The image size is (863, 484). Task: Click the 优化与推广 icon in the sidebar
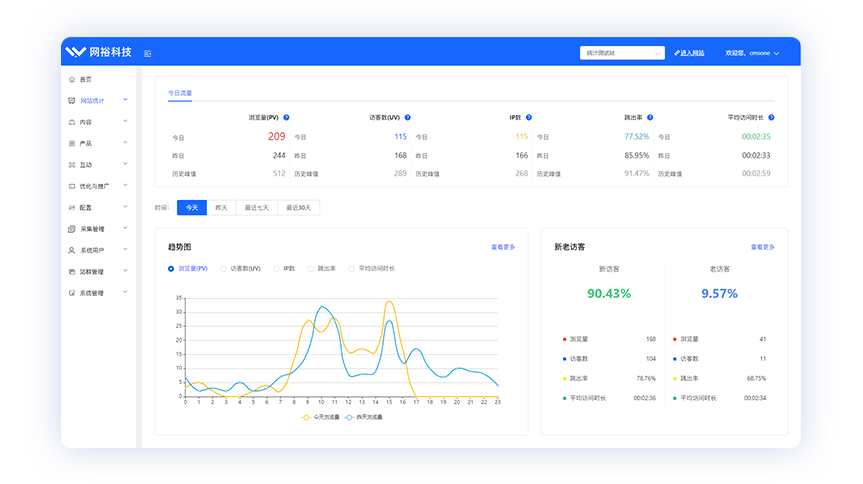click(72, 186)
